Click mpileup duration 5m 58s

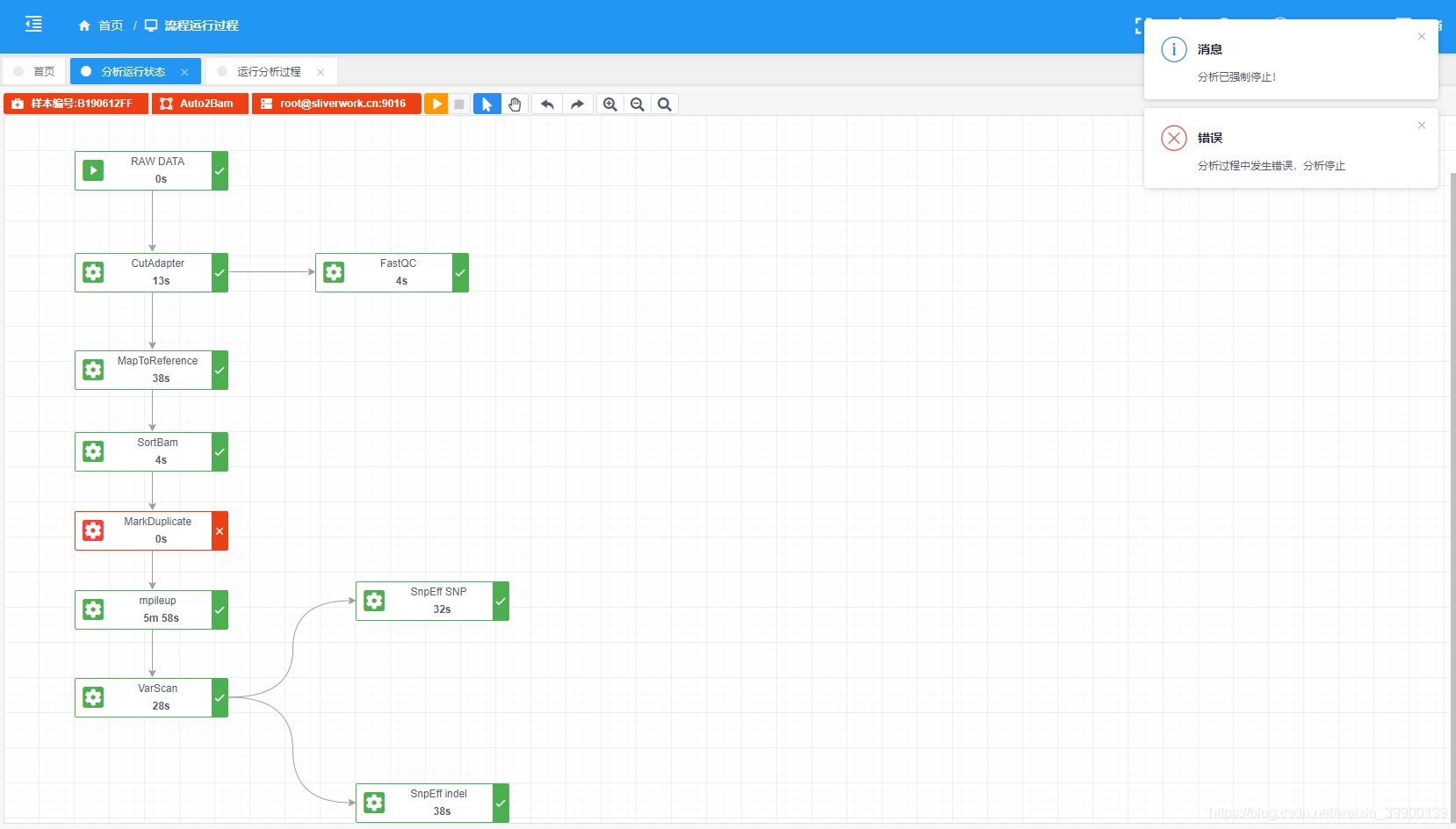coord(161,618)
